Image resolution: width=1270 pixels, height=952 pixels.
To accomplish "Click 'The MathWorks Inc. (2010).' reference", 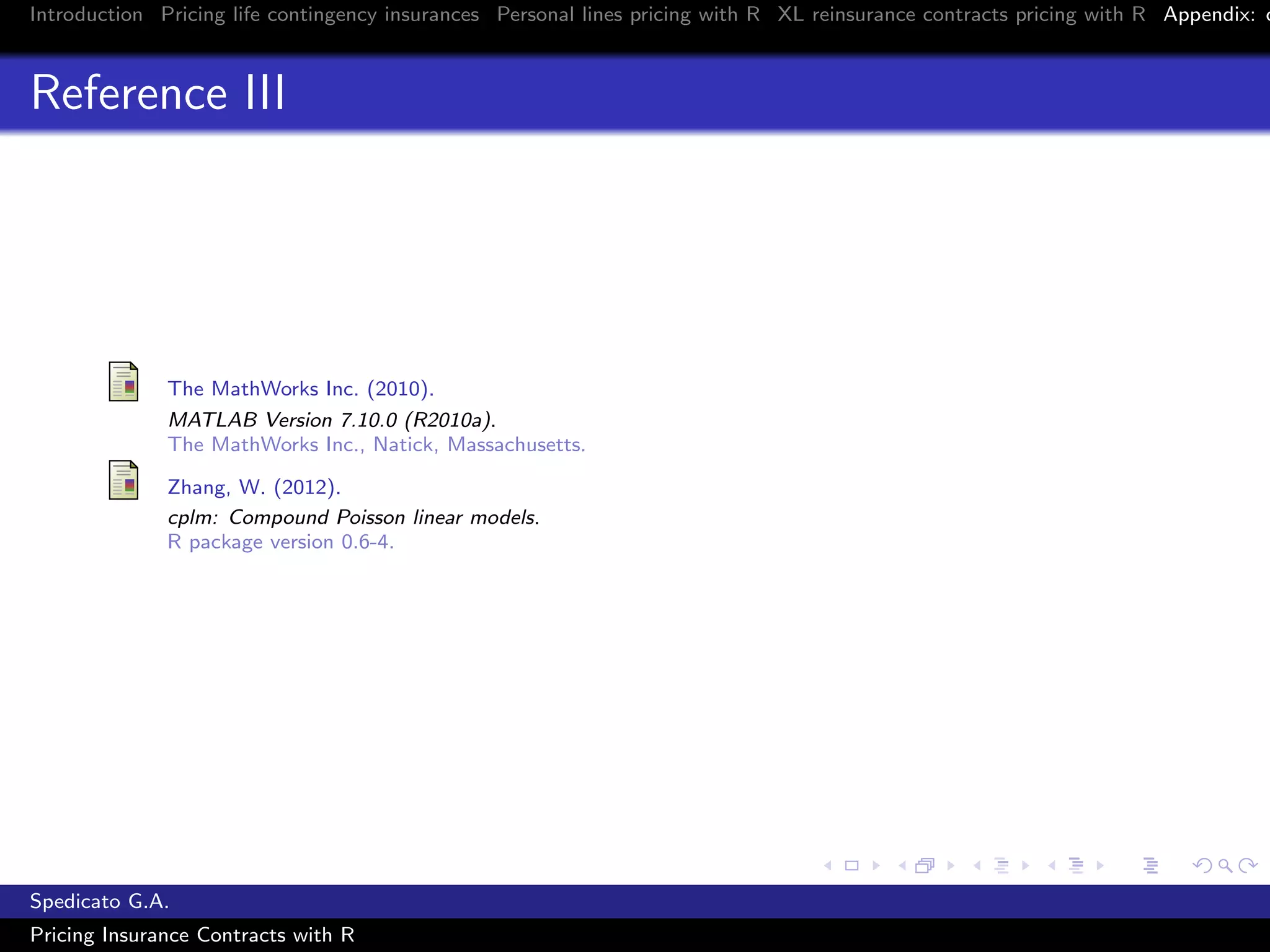I will [x=301, y=389].
